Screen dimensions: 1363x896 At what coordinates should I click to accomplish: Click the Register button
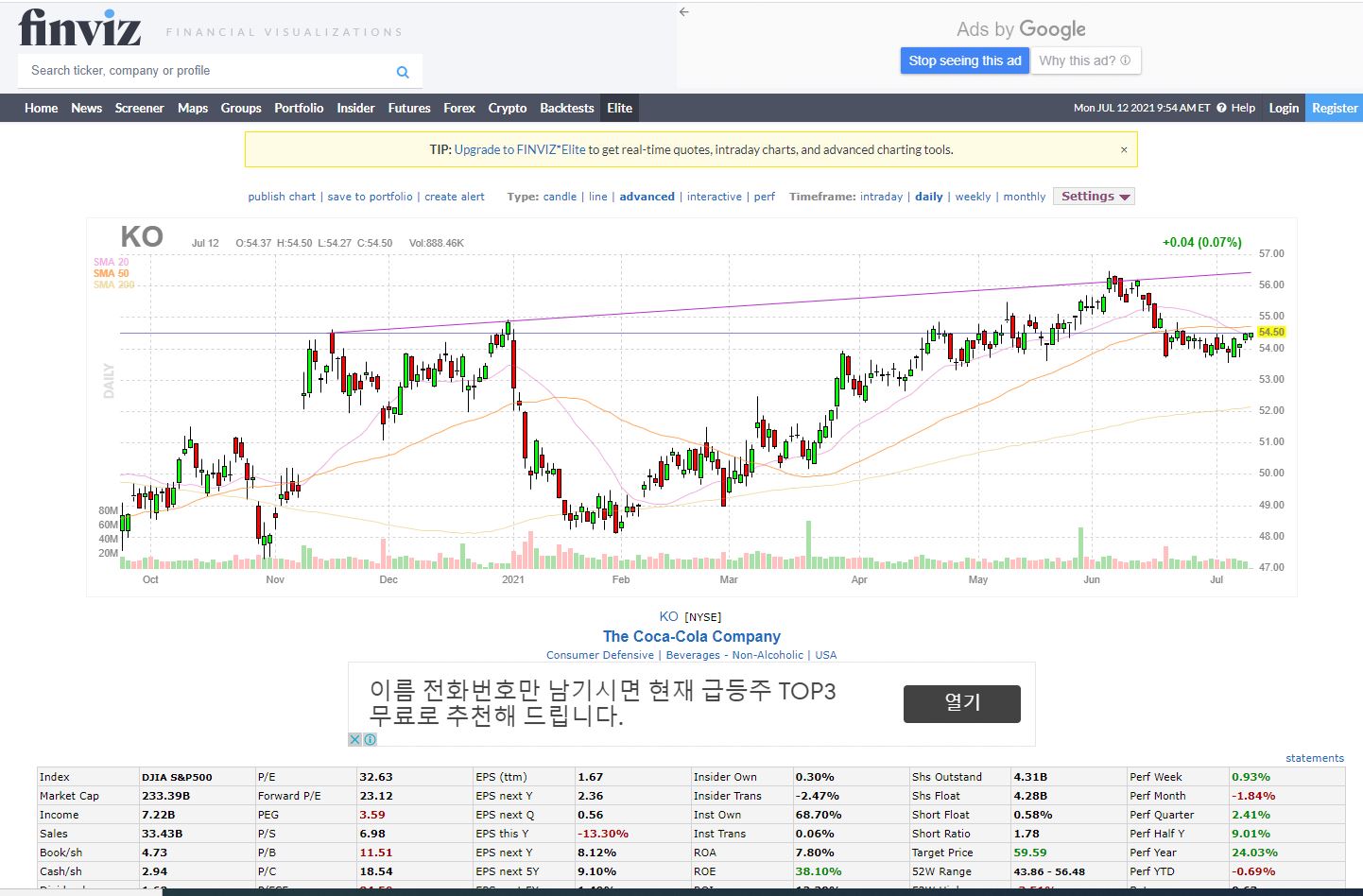tap(1335, 108)
